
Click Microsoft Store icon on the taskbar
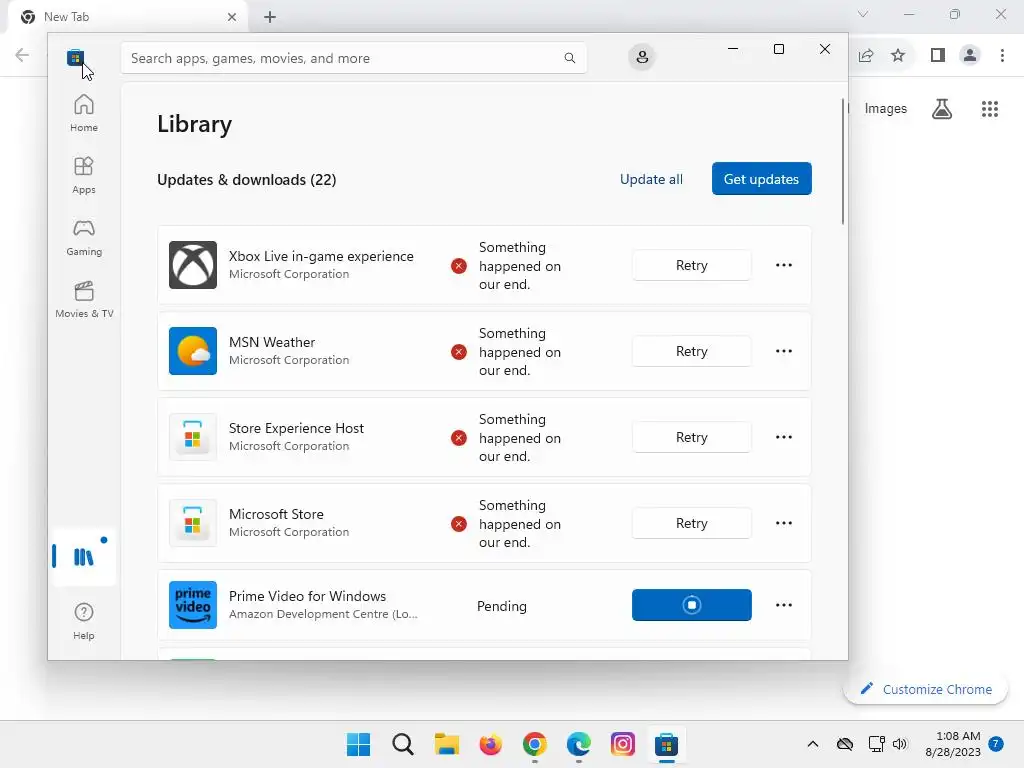667,744
